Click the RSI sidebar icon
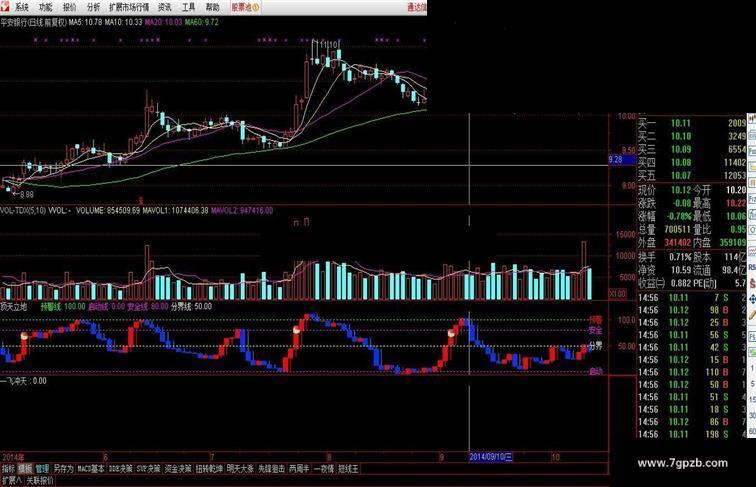756x487 pixels. pos(752,267)
